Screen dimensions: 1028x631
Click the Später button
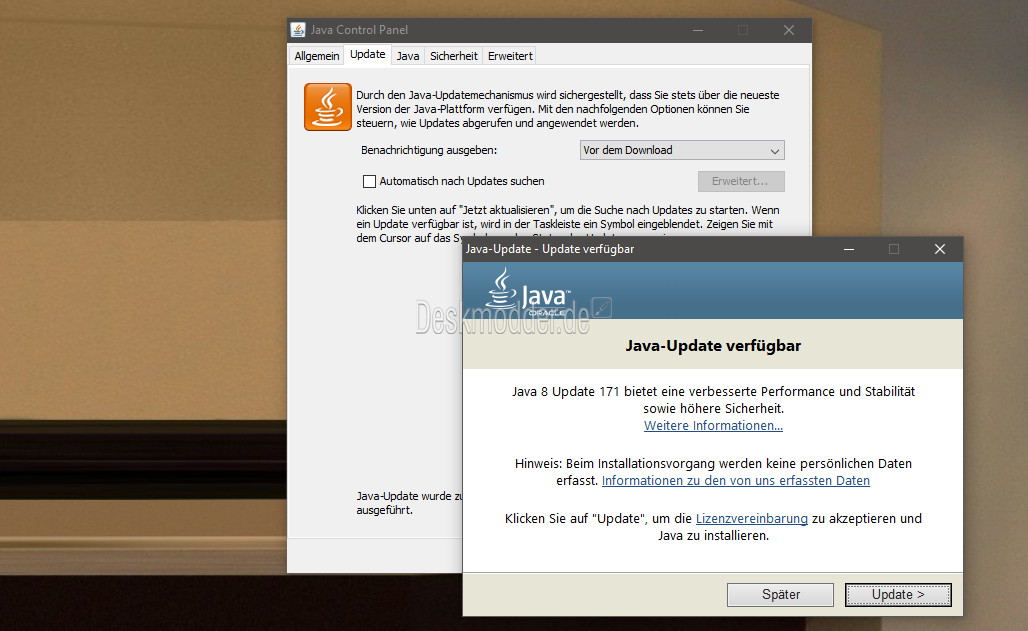pos(780,595)
